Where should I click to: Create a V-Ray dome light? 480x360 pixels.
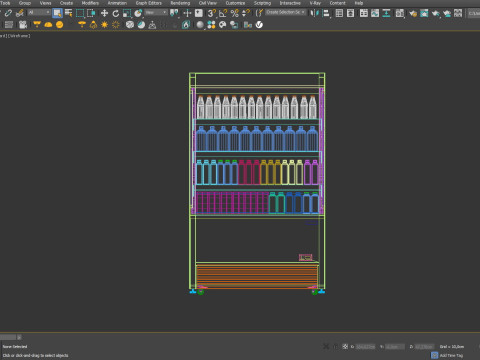click(48, 25)
